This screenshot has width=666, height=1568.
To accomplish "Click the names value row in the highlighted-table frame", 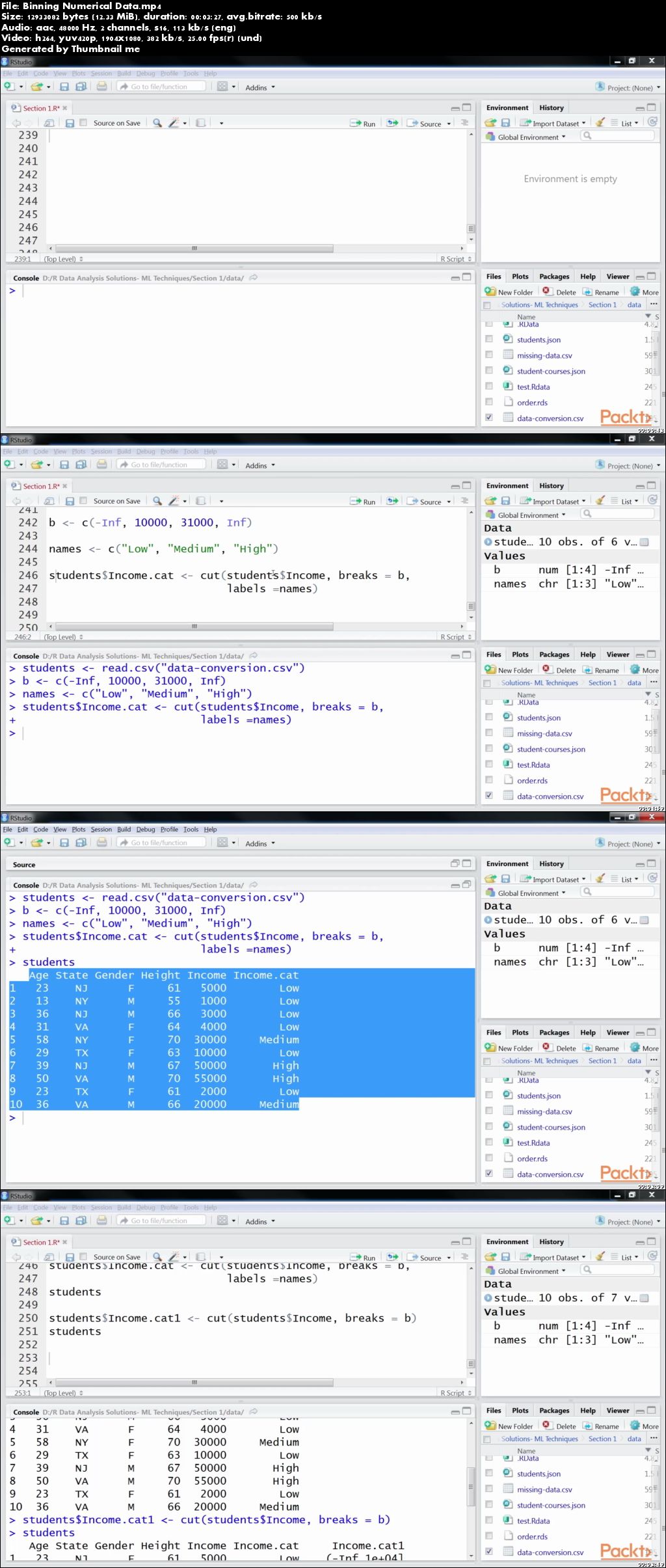I will click(570, 962).
